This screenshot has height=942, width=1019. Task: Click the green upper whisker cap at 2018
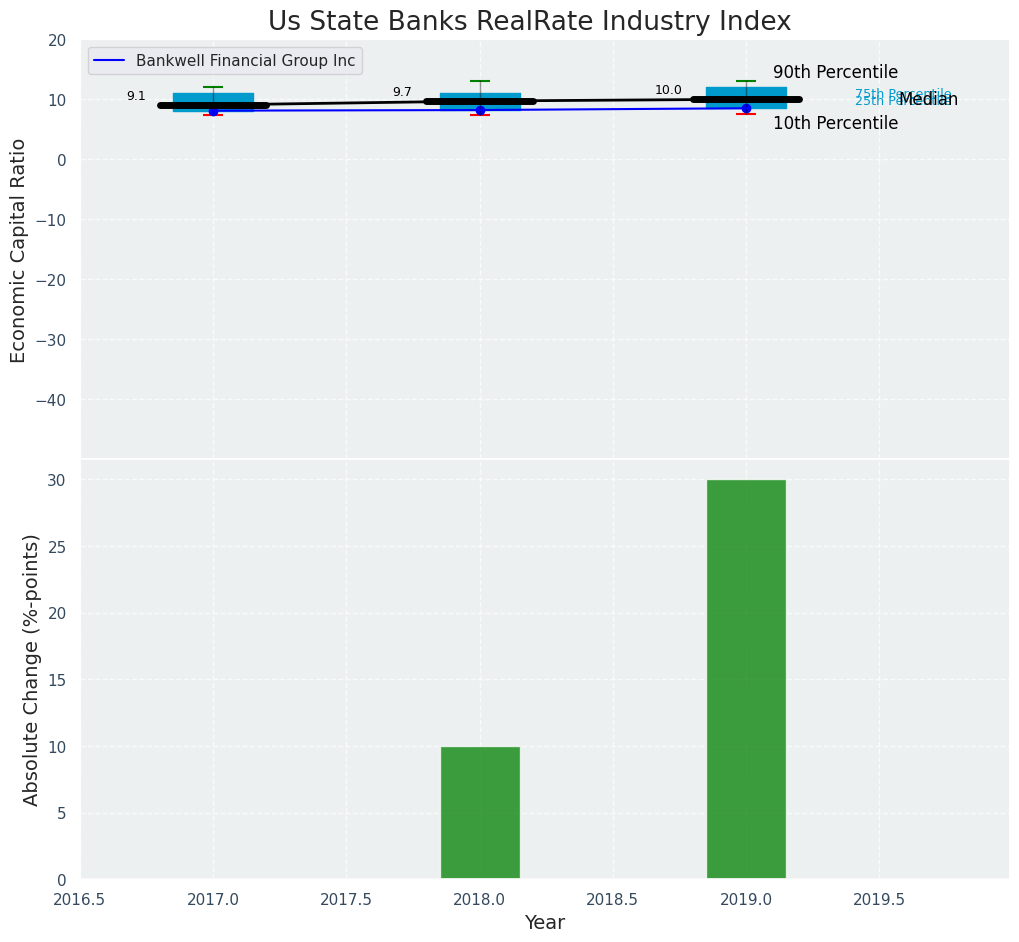point(480,81)
